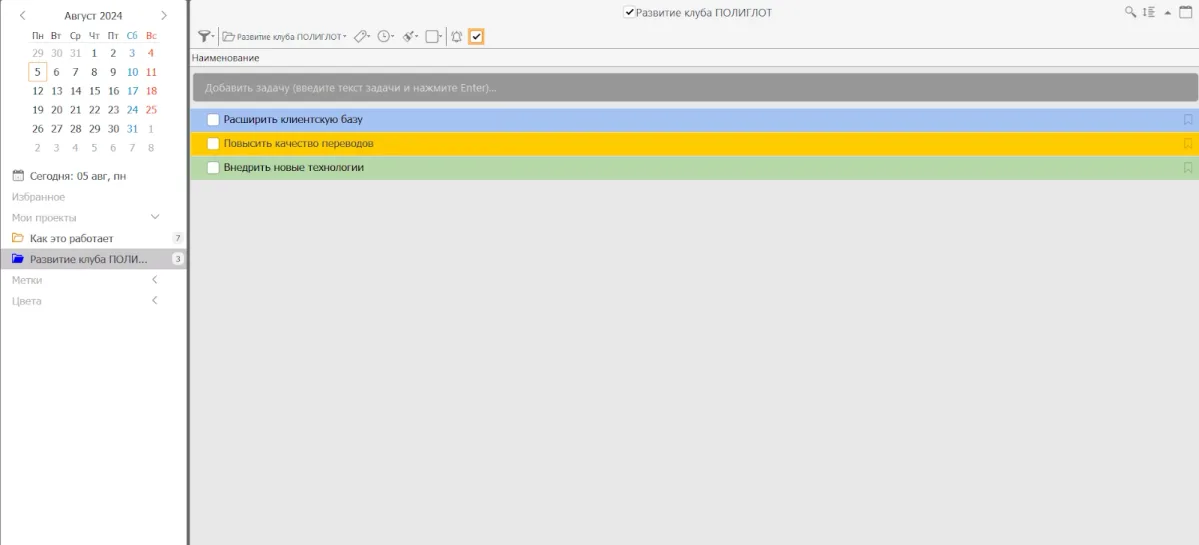Mark 'Повысить качество переводов' as done
This screenshot has width=1199, height=545.
(213, 144)
